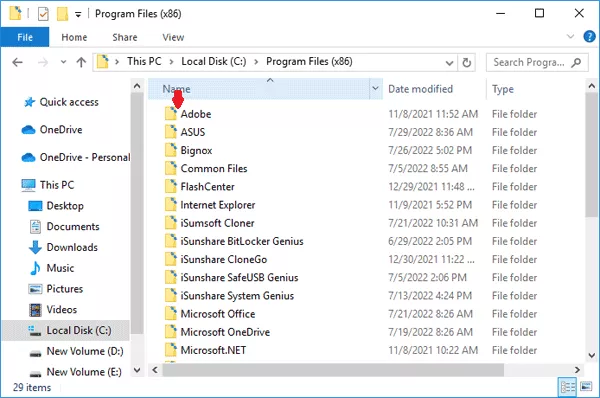The height and width of the screenshot is (398, 600).
Task: Select OneDrive - Personal in the navigation pane
Action: pos(75,157)
